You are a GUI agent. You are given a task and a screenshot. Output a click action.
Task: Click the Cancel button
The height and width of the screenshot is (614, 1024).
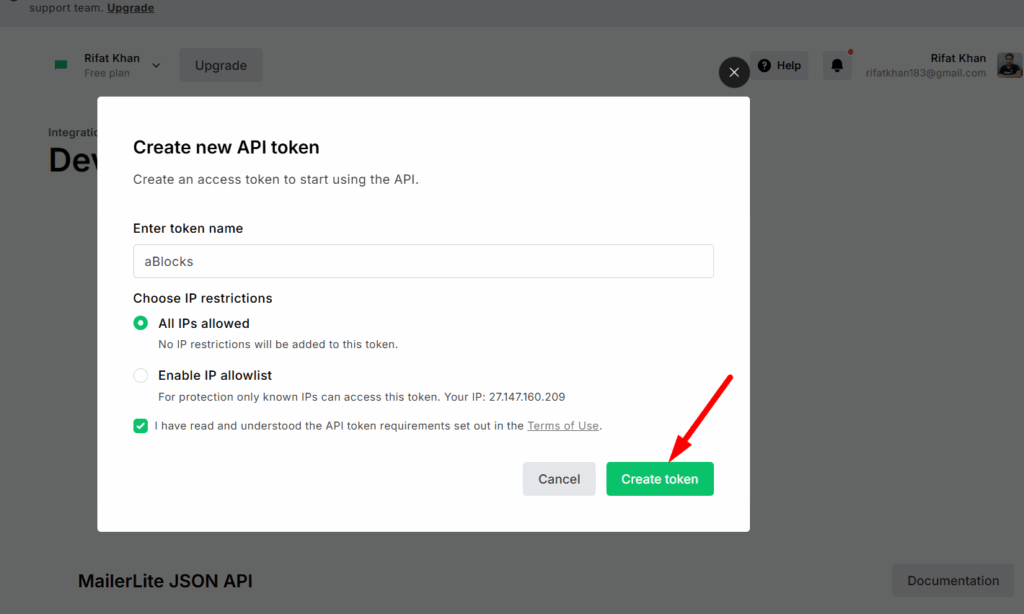559,479
